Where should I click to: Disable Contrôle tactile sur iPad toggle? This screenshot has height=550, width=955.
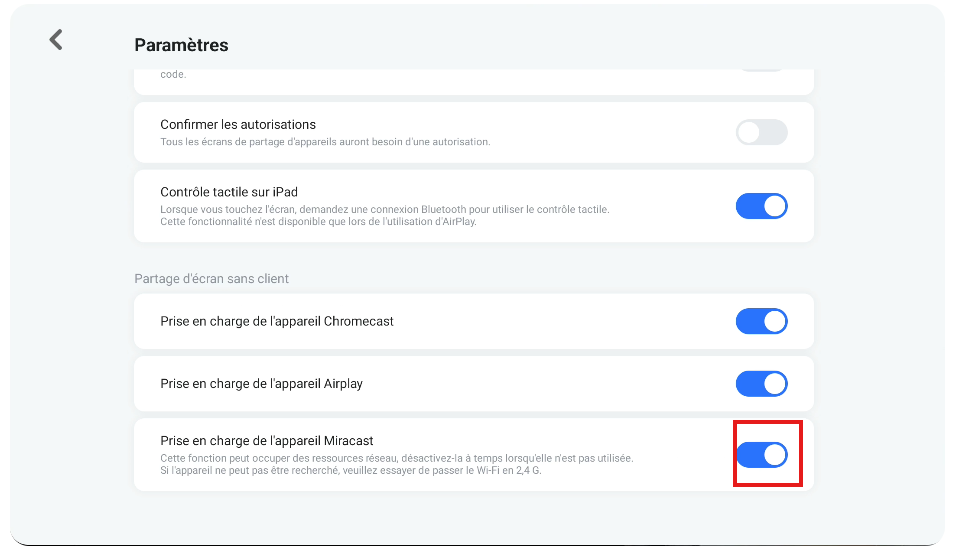click(761, 206)
